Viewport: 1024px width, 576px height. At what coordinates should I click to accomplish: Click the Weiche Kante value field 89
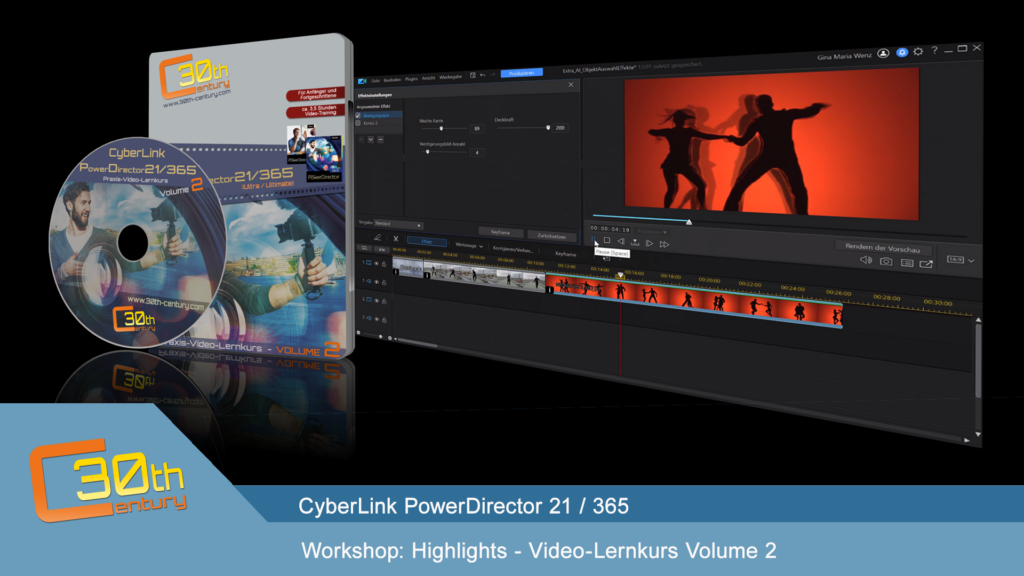[x=477, y=129]
